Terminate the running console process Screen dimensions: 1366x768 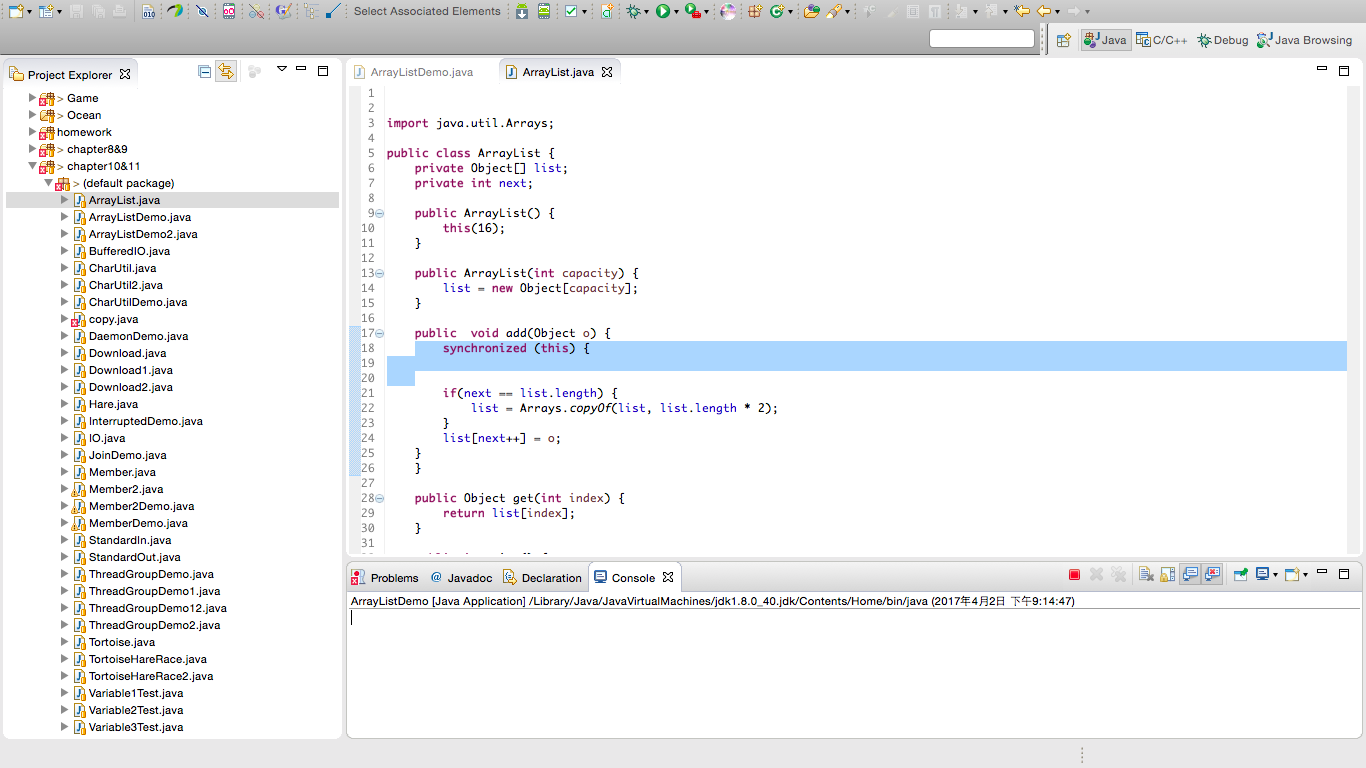[1074, 574]
